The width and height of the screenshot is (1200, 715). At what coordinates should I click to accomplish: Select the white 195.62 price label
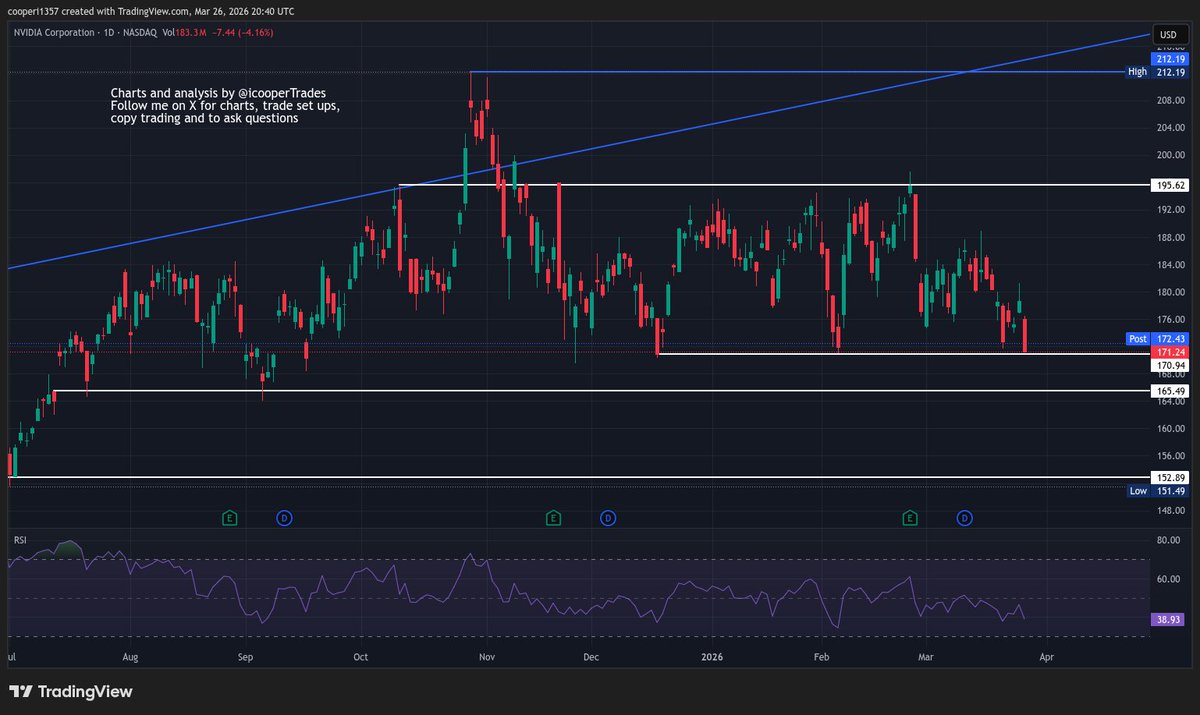click(1169, 186)
